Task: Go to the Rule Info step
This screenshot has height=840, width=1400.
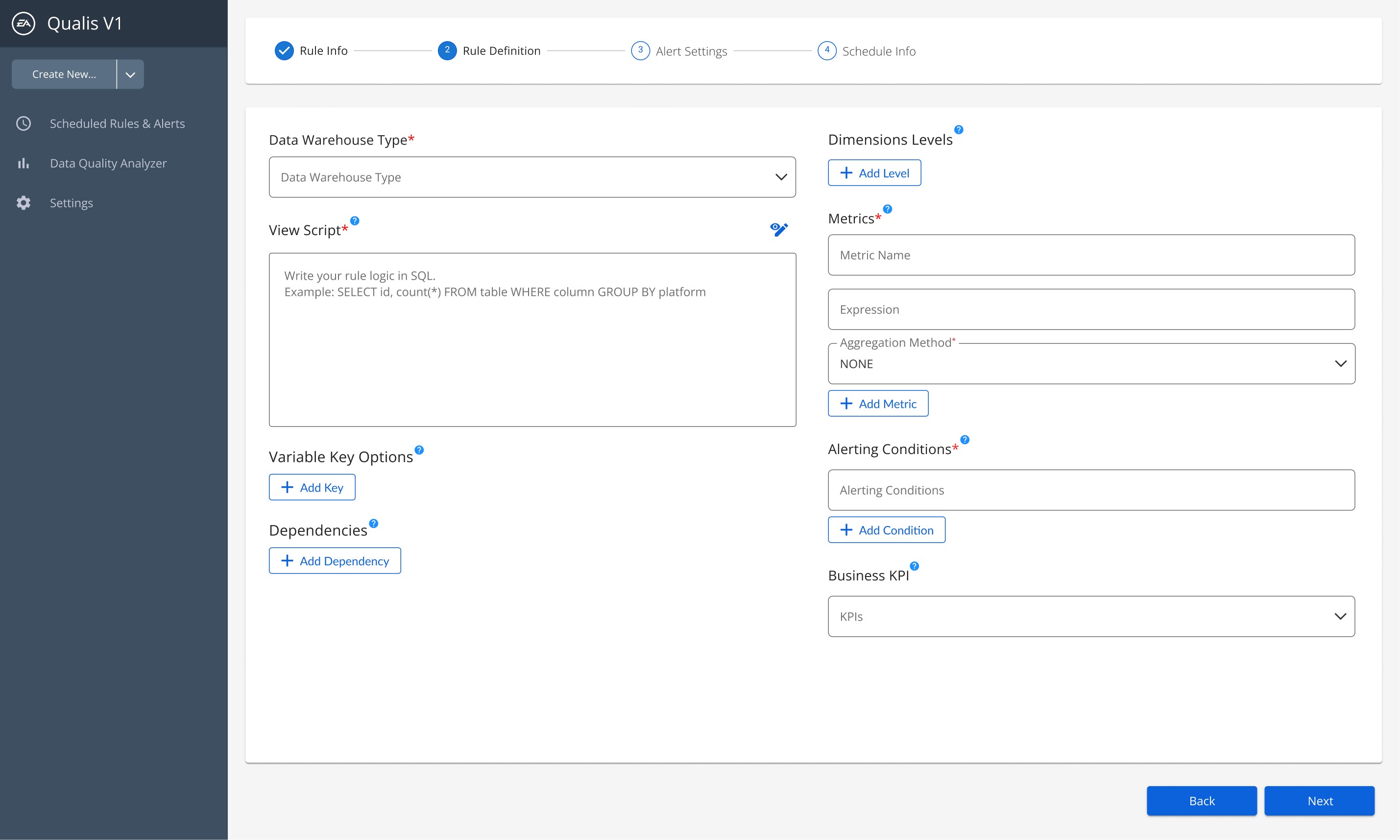Action: coord(312,50)
